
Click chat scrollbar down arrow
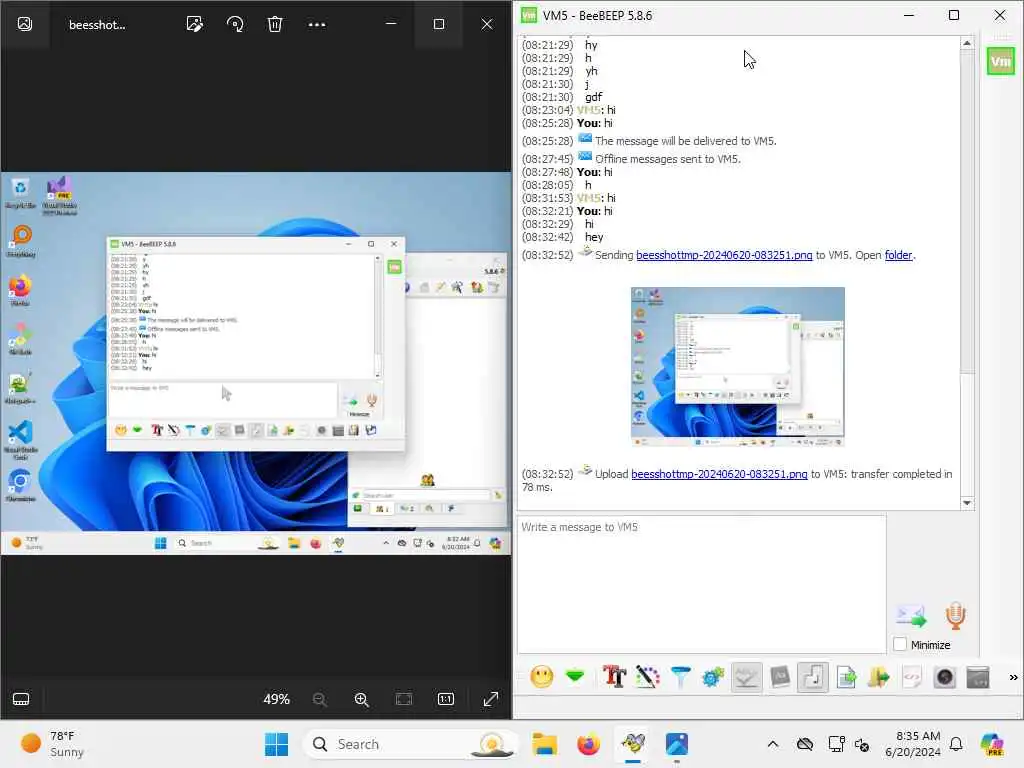(x=967, y=503)
